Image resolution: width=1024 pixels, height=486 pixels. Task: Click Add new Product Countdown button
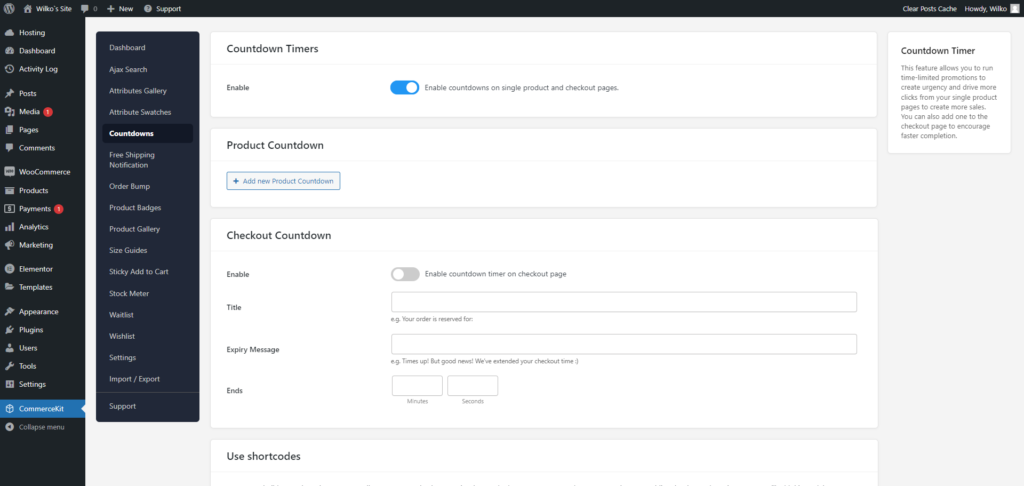(283, 181)
